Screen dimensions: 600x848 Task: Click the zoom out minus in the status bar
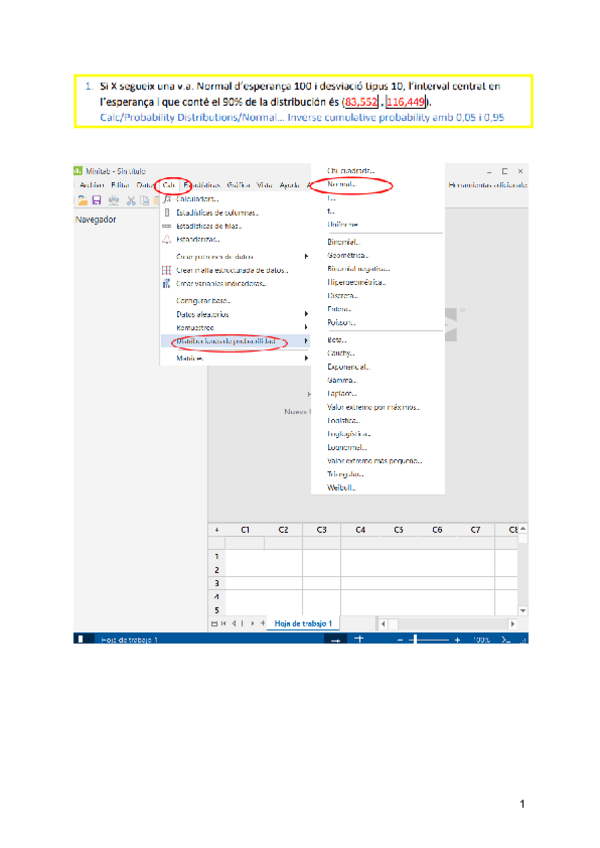[400, 640]
